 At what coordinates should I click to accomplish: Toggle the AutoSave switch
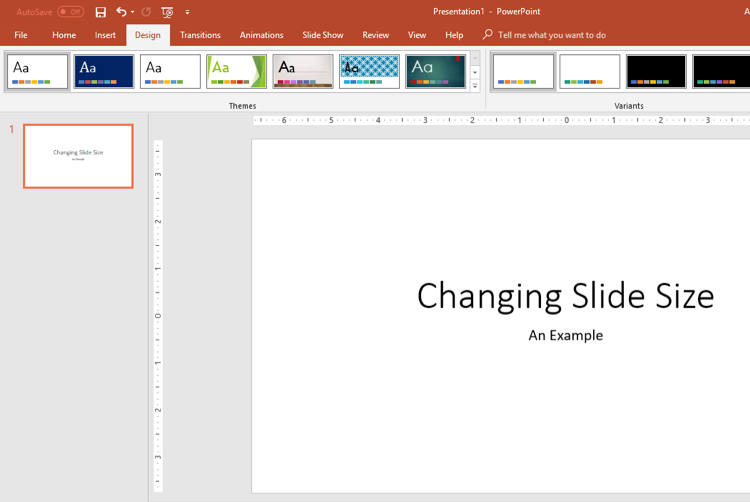(70, 12)
